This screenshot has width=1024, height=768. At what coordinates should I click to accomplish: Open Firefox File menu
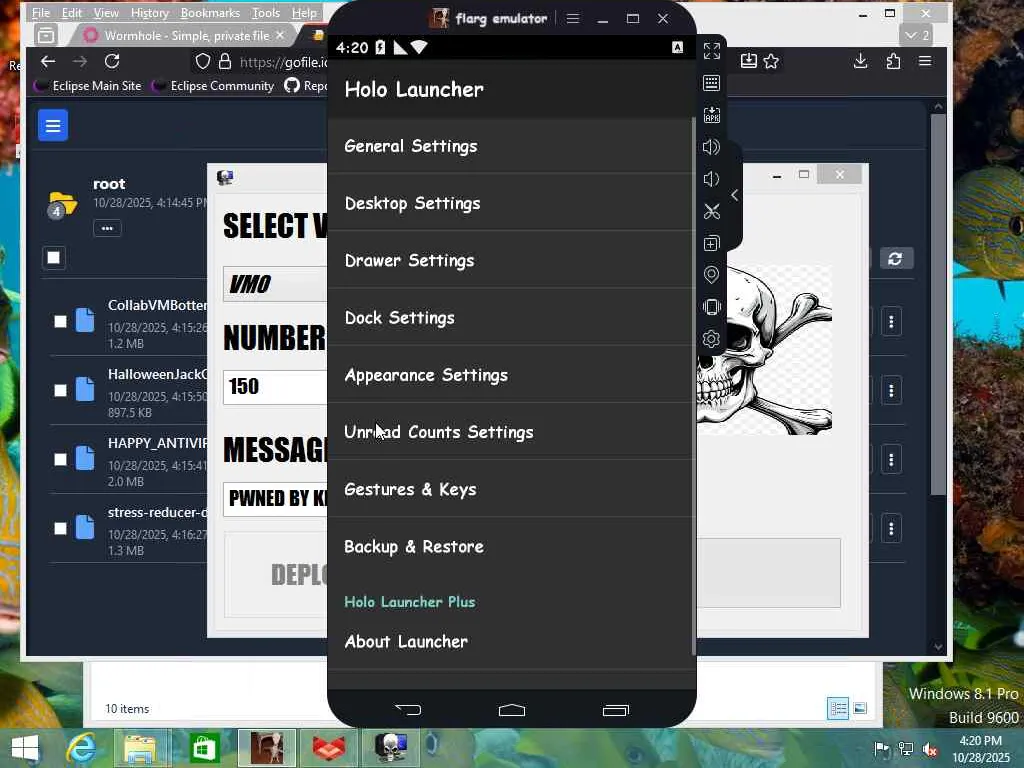[40, 12]
